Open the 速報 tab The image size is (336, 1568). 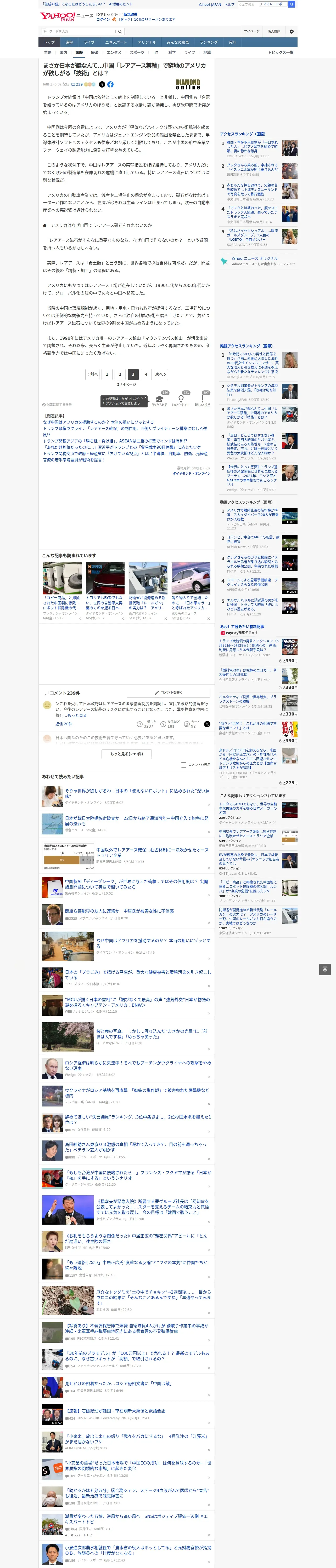point(69,43)
